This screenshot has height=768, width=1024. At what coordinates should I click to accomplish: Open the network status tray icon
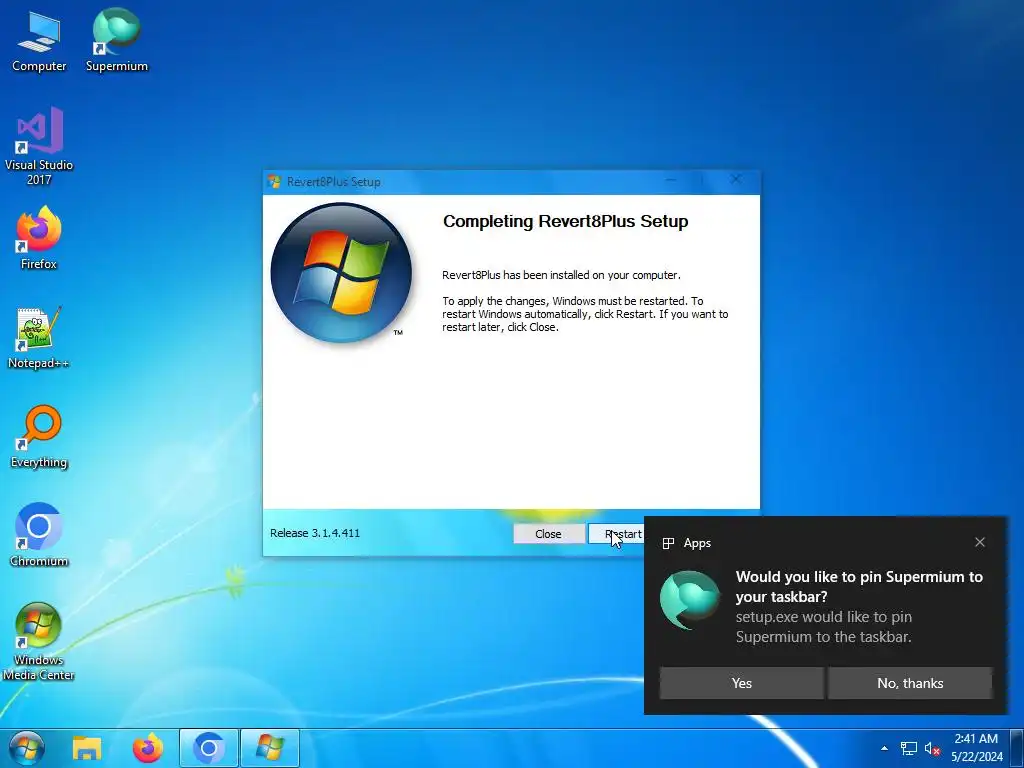pyautogui.click(x=908, y=748)
